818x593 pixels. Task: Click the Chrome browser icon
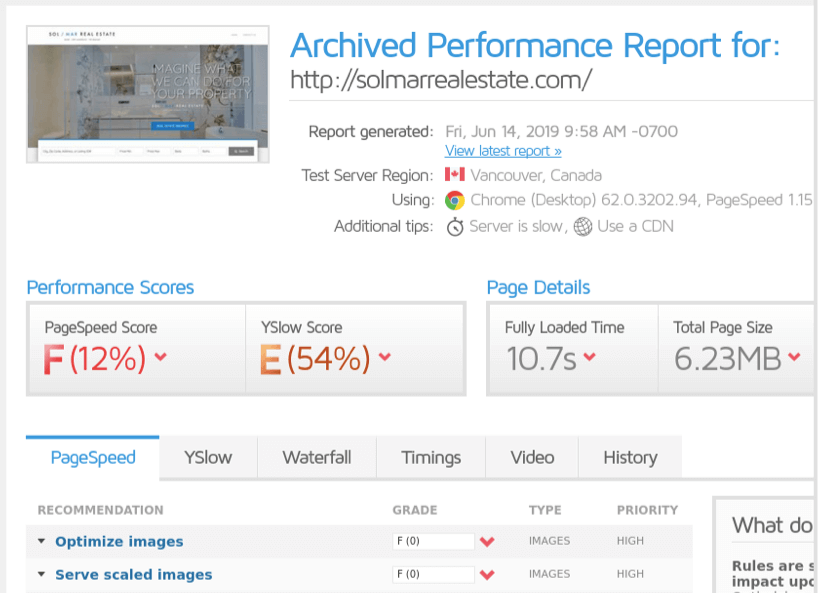click(454, 200)
